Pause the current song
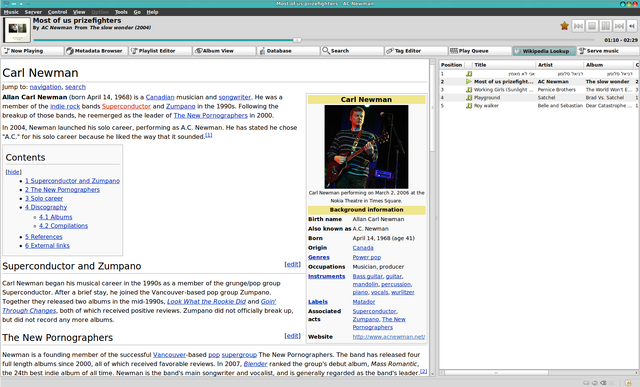 [605, 26]
